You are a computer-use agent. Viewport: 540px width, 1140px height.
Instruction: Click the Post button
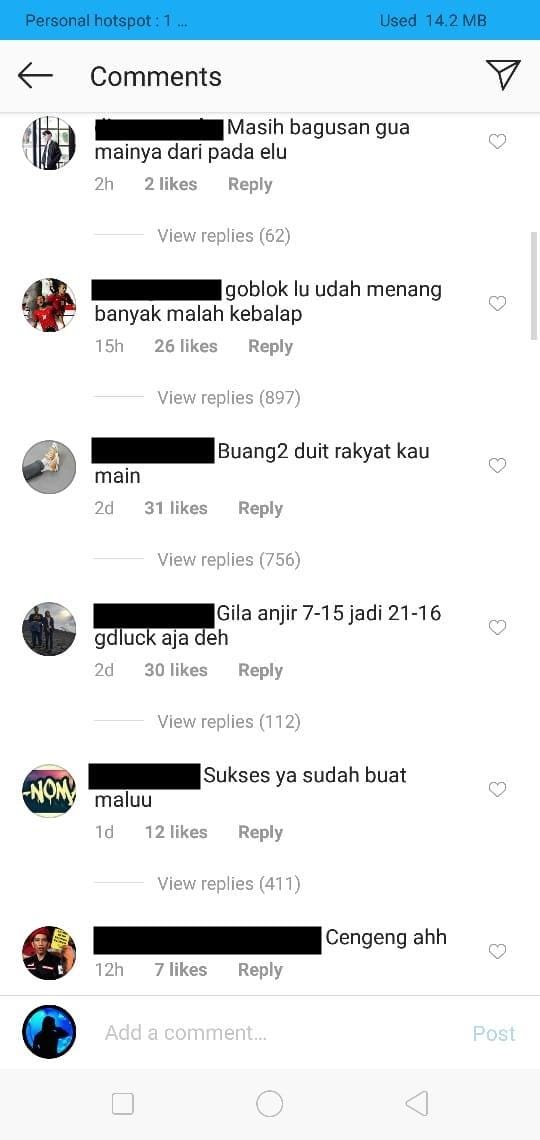tap(494, 1033)
